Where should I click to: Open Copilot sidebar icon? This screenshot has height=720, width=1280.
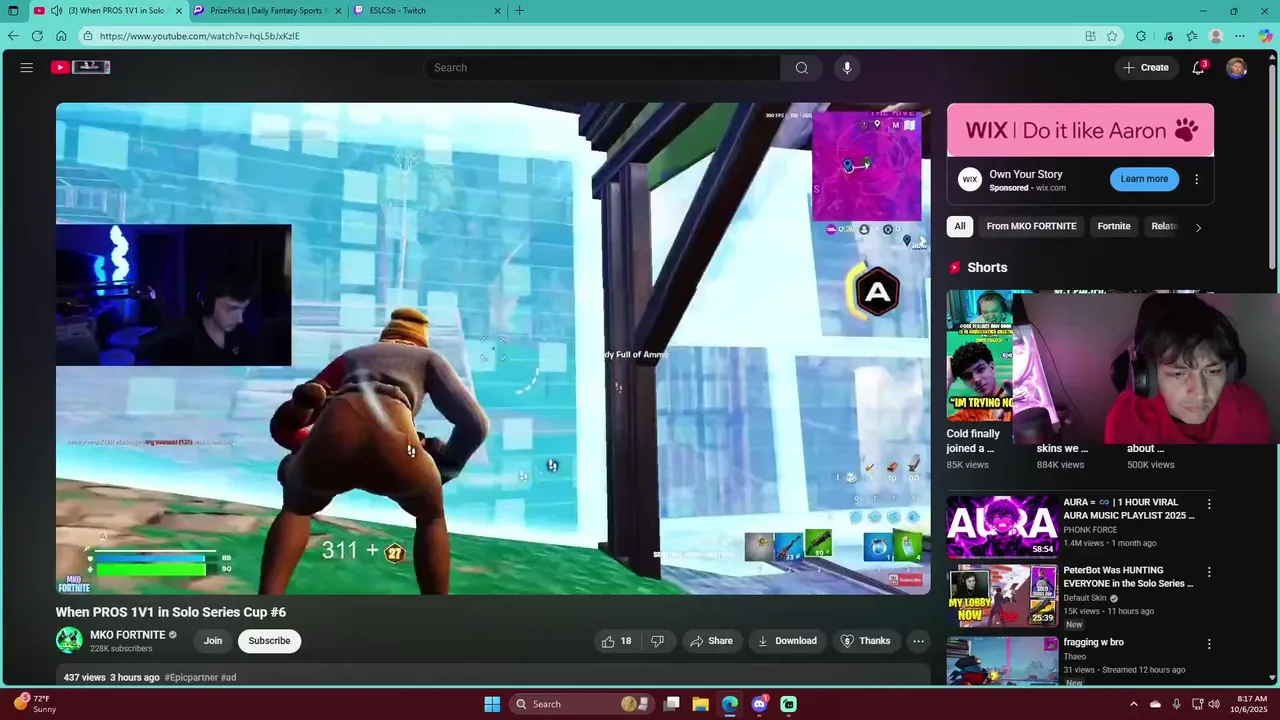[x=1266, y=36]
